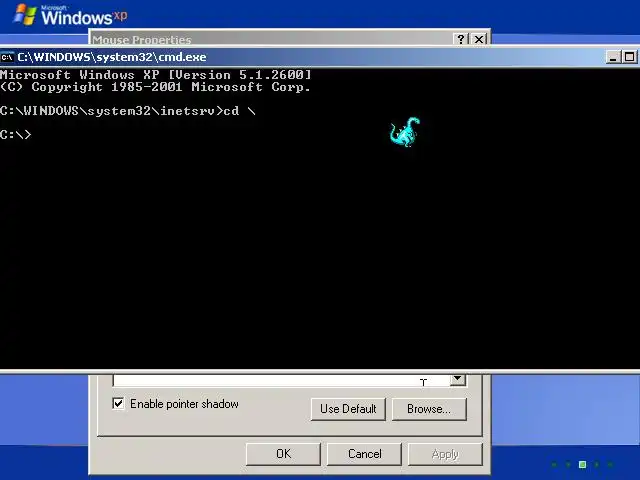Click Use Default button
Viewport: 640px width, 480px height.
[348, 409]
